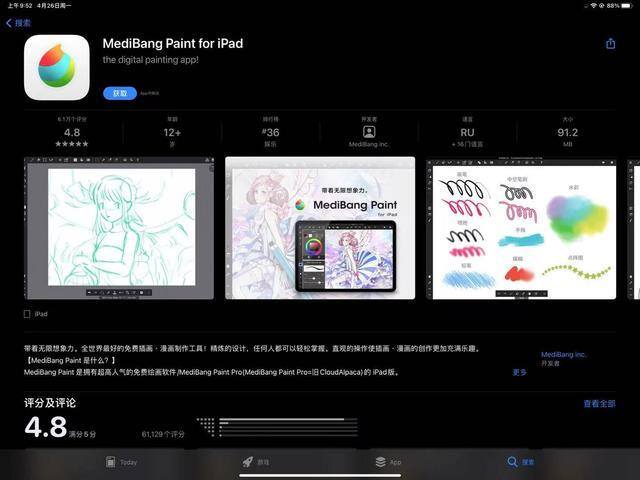Tap the MediBang Inc. label under developer icon
This screenshot has height=480, width=640.
point(369,144)
